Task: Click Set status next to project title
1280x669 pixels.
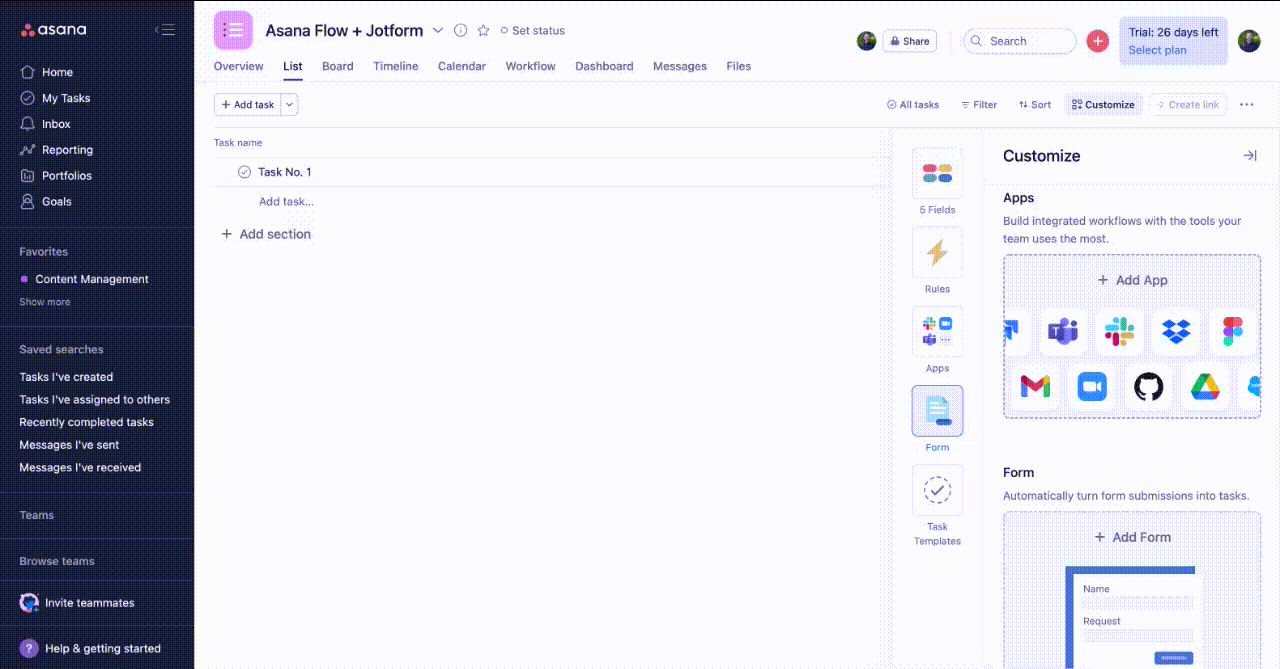Action: tap(533, 31)
